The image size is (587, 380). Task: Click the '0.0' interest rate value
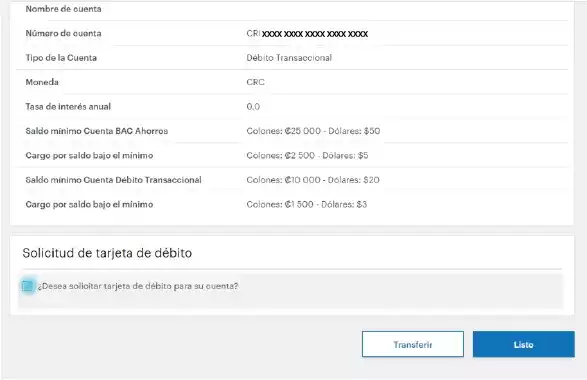point(253,107)
